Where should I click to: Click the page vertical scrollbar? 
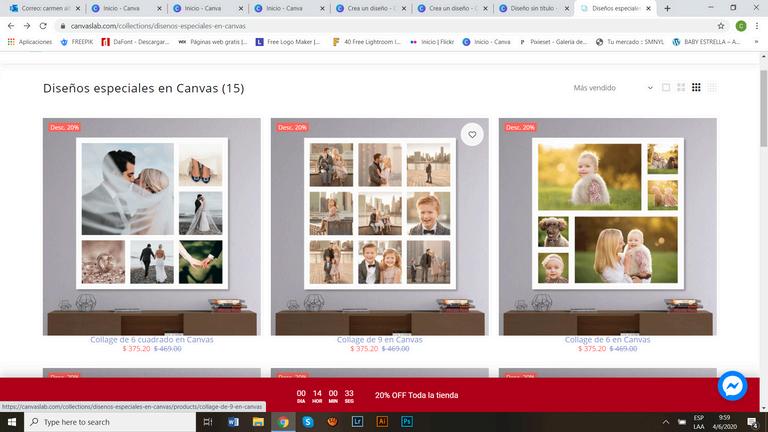point(764,108)
